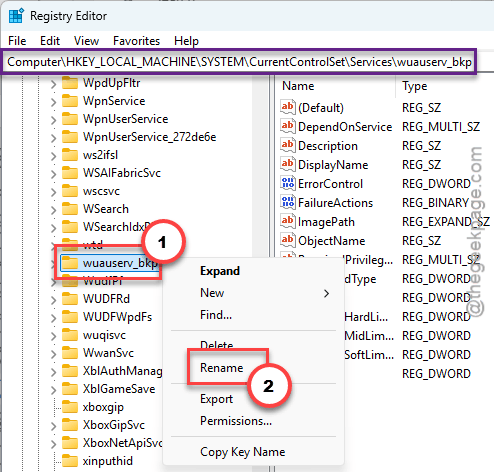
Task: Click the Registry Editor app icon
Action: [16, 16]
